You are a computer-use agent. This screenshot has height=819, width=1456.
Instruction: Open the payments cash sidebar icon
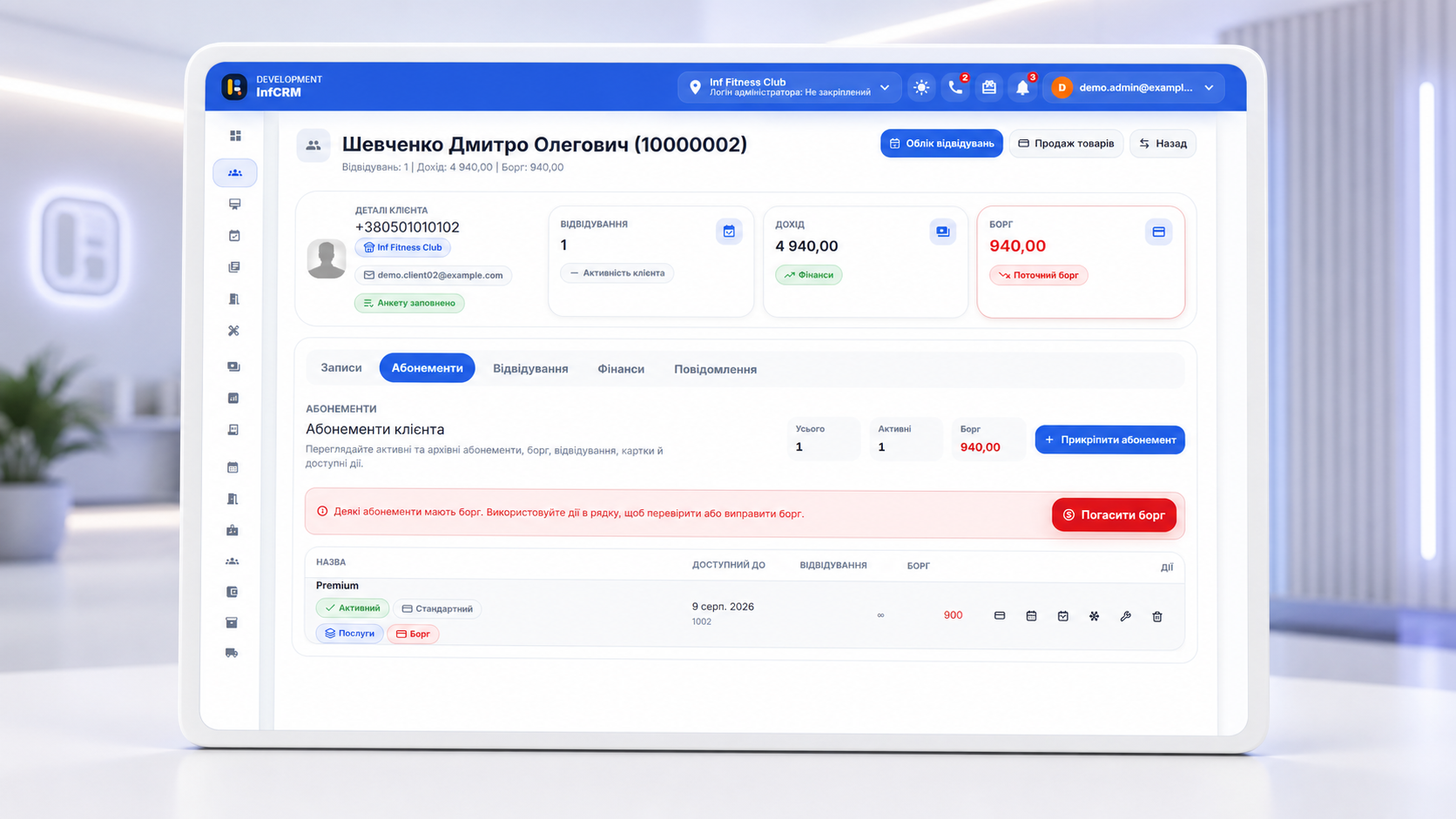(233, 366)
